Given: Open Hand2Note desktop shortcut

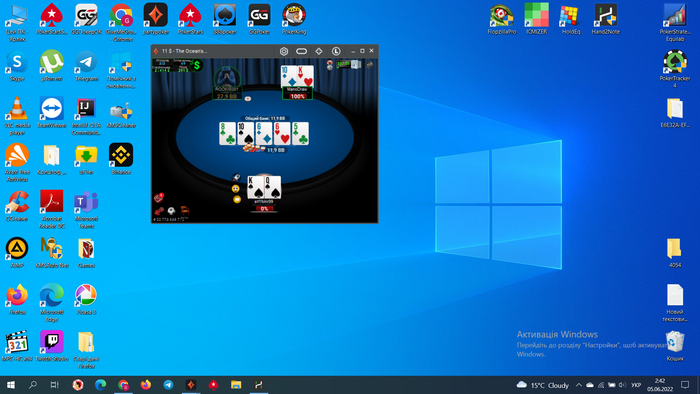Looking at the screenshot, I should [606, 19].
